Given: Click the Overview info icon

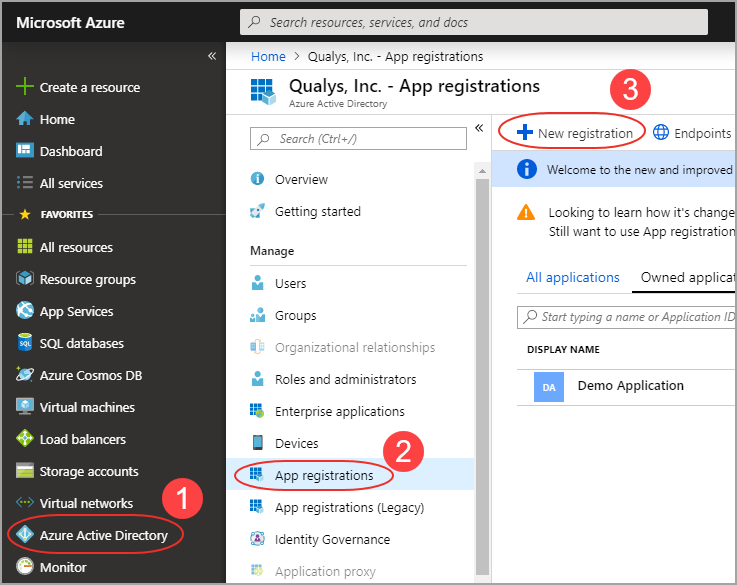Looking at the screenshot, I should (257, 179).
